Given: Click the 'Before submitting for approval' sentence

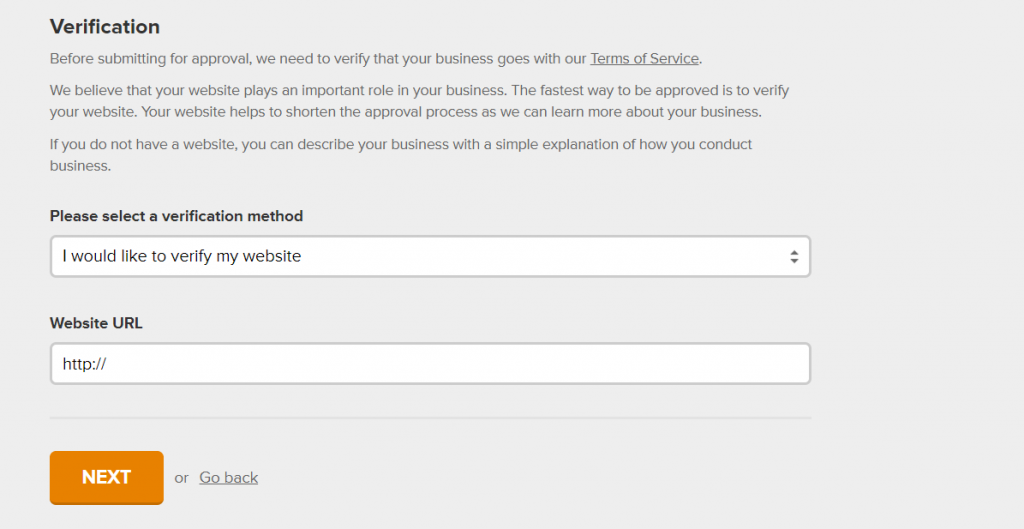Looking at the screenshot, I should [x=376, y=59].
